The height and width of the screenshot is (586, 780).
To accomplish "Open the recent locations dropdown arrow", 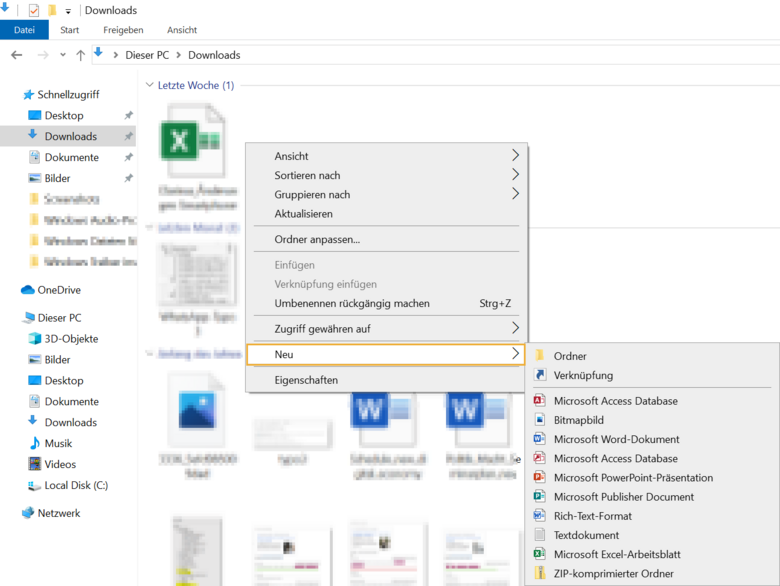I will [63, 55].
